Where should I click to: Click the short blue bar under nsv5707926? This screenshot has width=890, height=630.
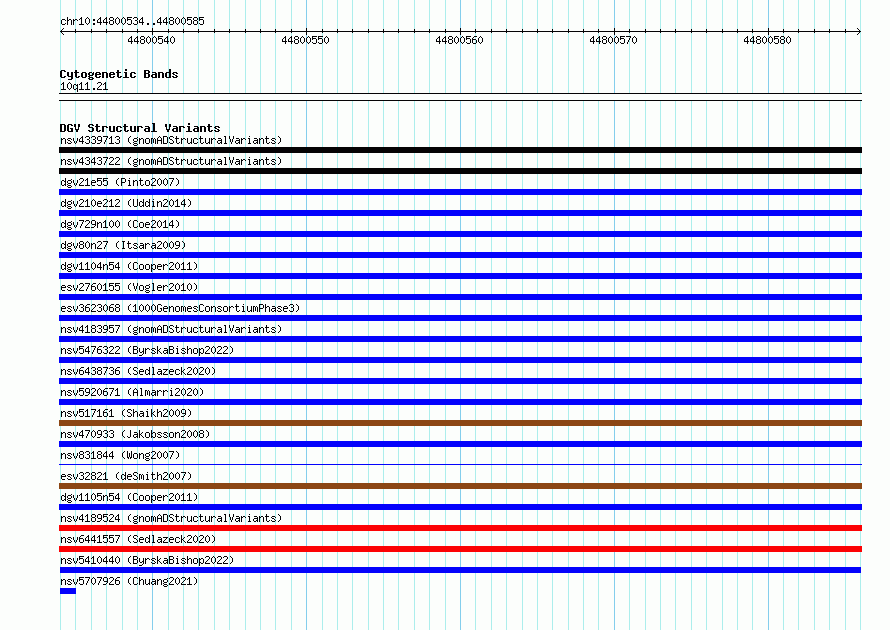point(68,591)
